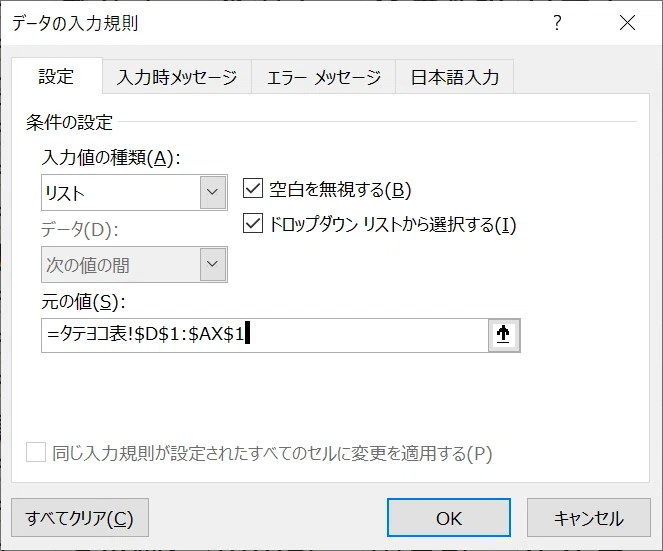This screenshot has height=551, width=663.
Task: Click the 次の値の間 combo box
Action: click(134, 265)
